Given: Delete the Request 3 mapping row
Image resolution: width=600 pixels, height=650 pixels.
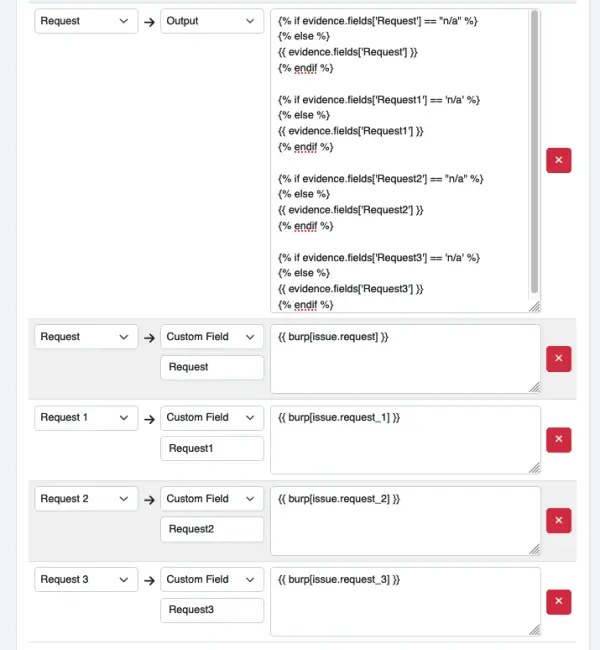Looking at the screenshot, I should [558, 602].
